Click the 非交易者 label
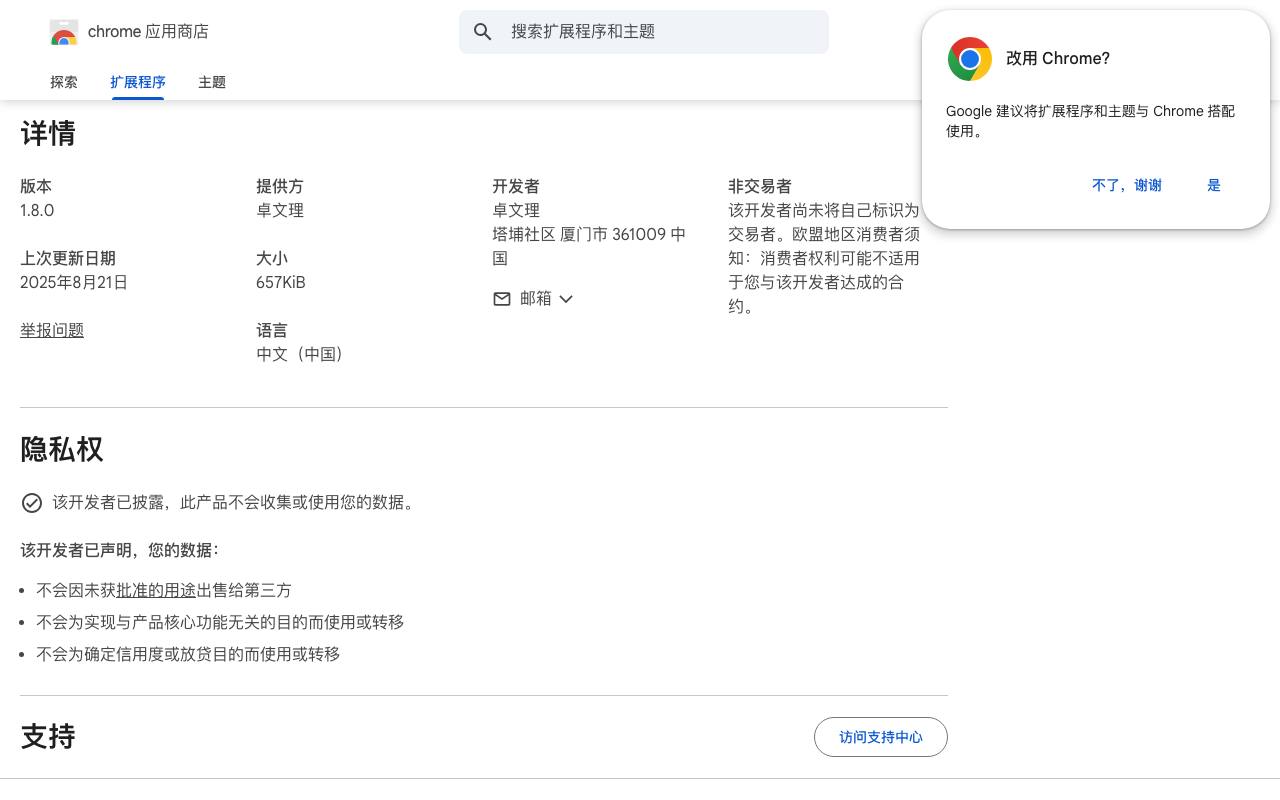The height and width of the screenshot is (800, 1280). coord(760,187)
